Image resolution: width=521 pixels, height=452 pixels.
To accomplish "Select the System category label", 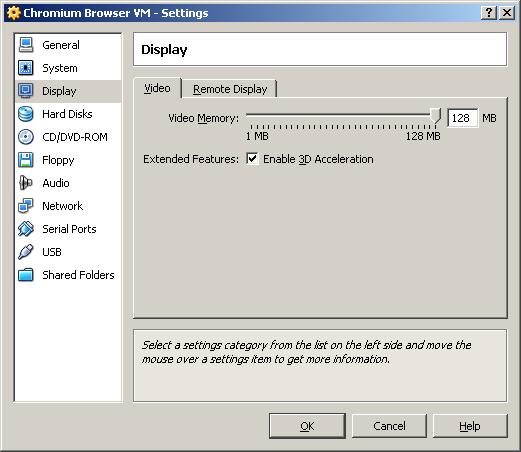I will [x=60, y=68].
